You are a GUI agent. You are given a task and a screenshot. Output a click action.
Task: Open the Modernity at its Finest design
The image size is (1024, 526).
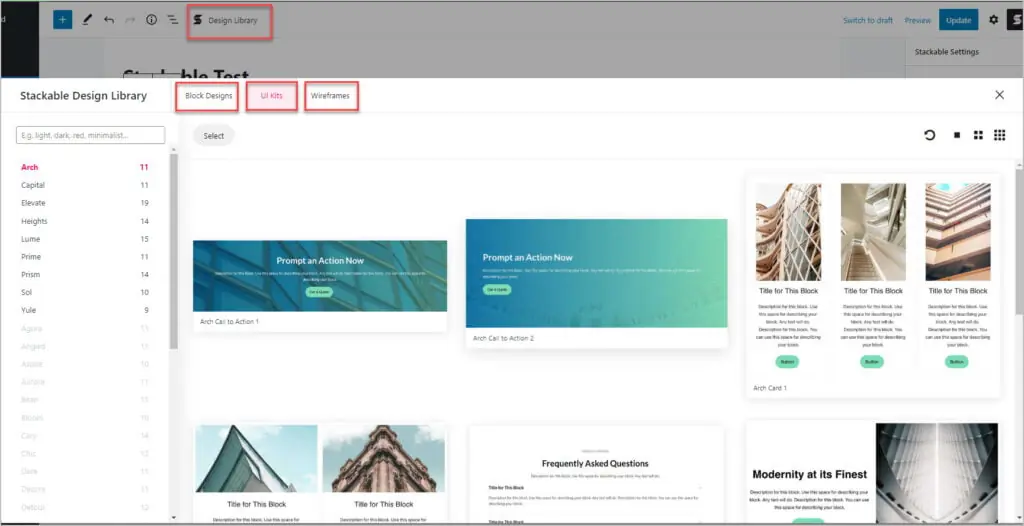coord(872,473)
